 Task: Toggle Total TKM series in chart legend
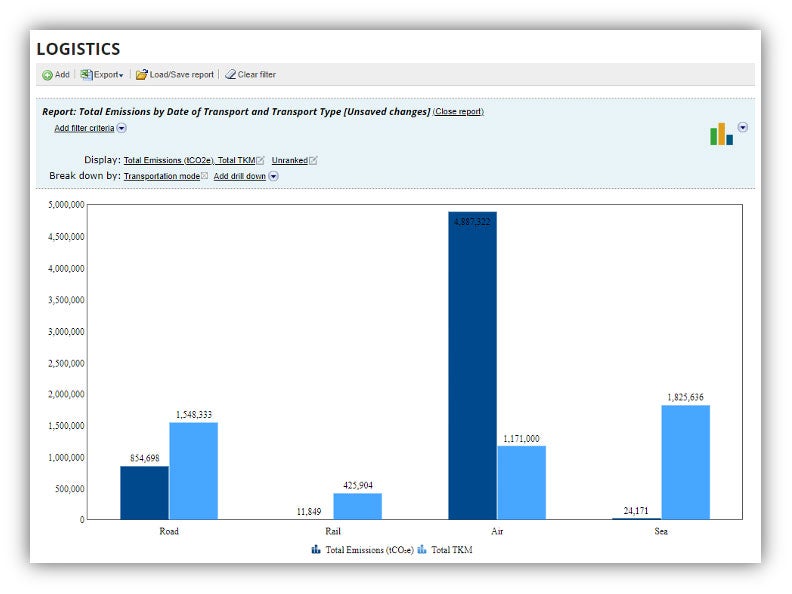422,549
